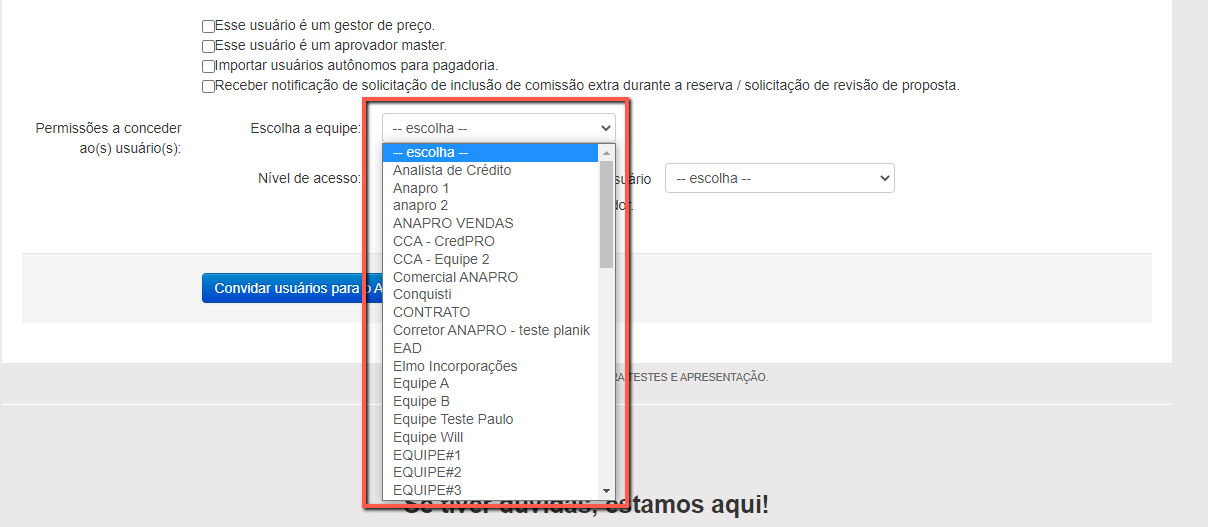Choose 'Comercial ANAPRO' team

(x=455, y=277)
